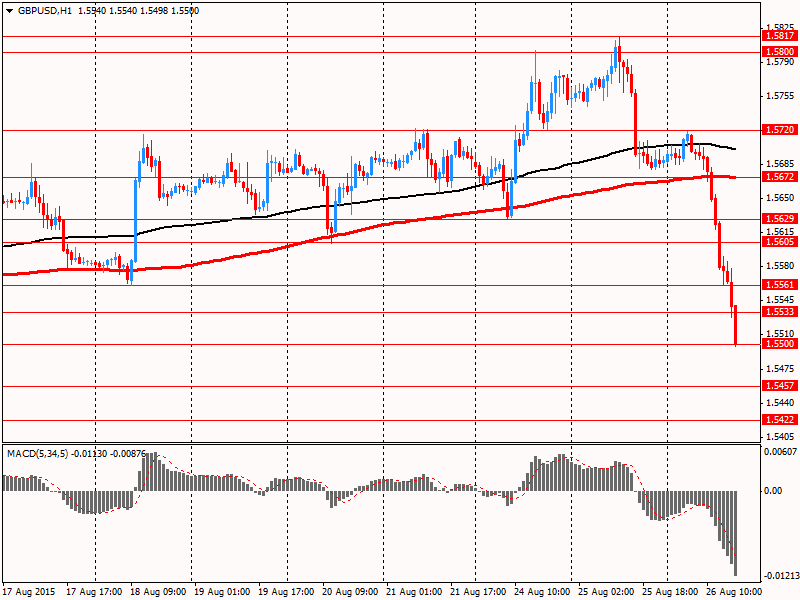Click the 26 Aug 10:00 time label
Image resolution: width=800 pixels, height=600 pixels.
pyautogui.click(x=734, y=592)
